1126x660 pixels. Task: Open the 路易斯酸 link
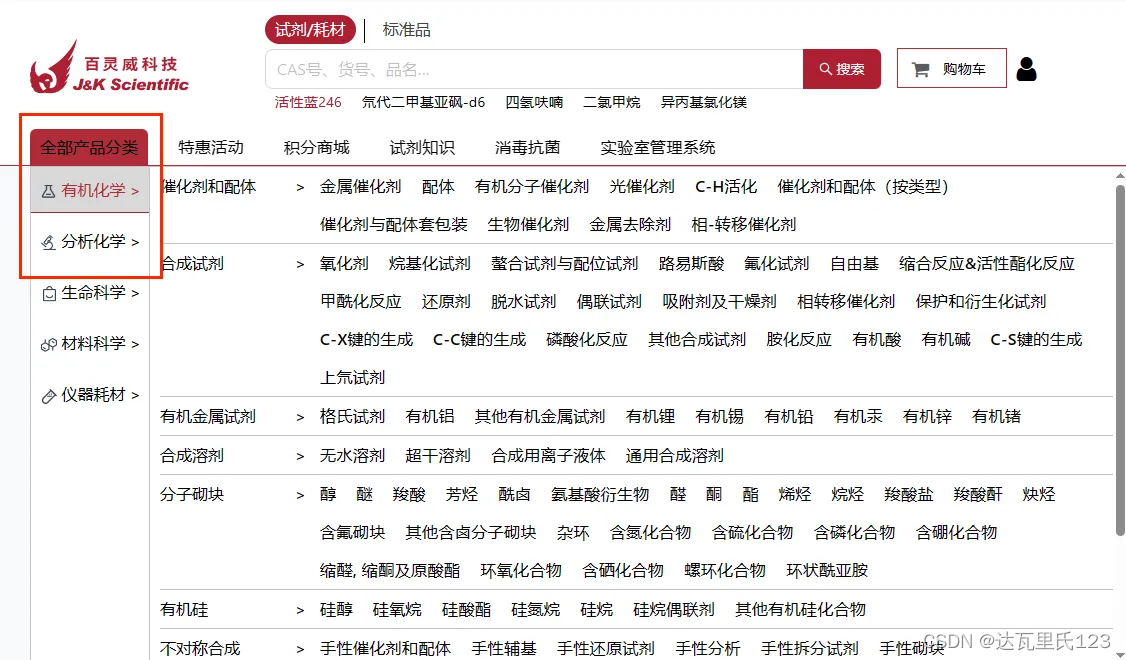point(692,264)
